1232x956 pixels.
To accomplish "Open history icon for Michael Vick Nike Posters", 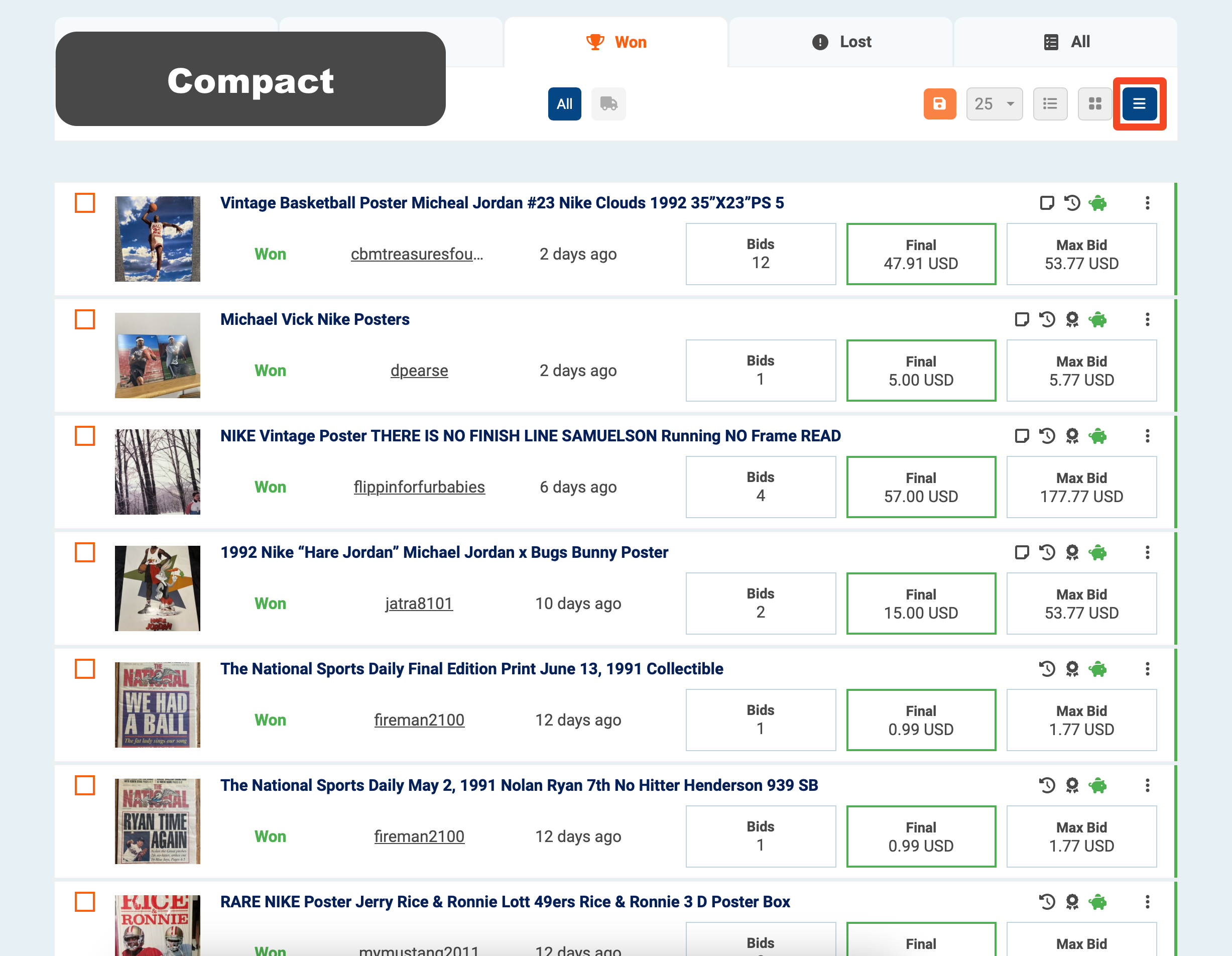I will click(1047, 320).
